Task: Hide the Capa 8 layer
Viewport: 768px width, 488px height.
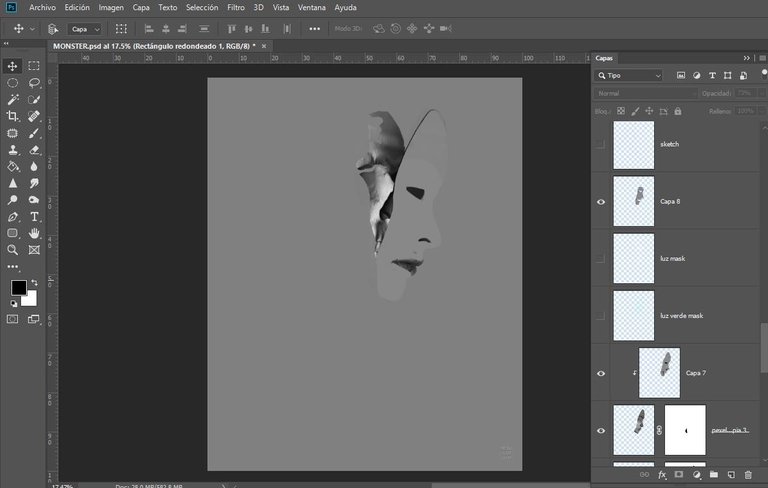Action: (601, 202)
